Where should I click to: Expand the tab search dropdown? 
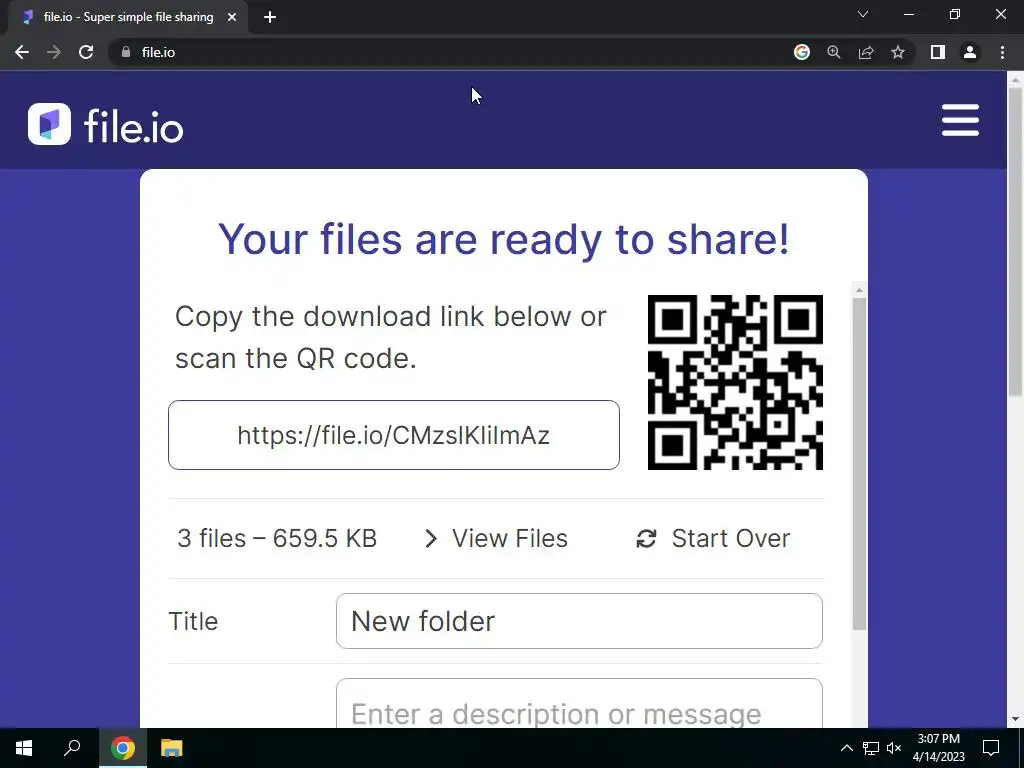pos(863,14)
